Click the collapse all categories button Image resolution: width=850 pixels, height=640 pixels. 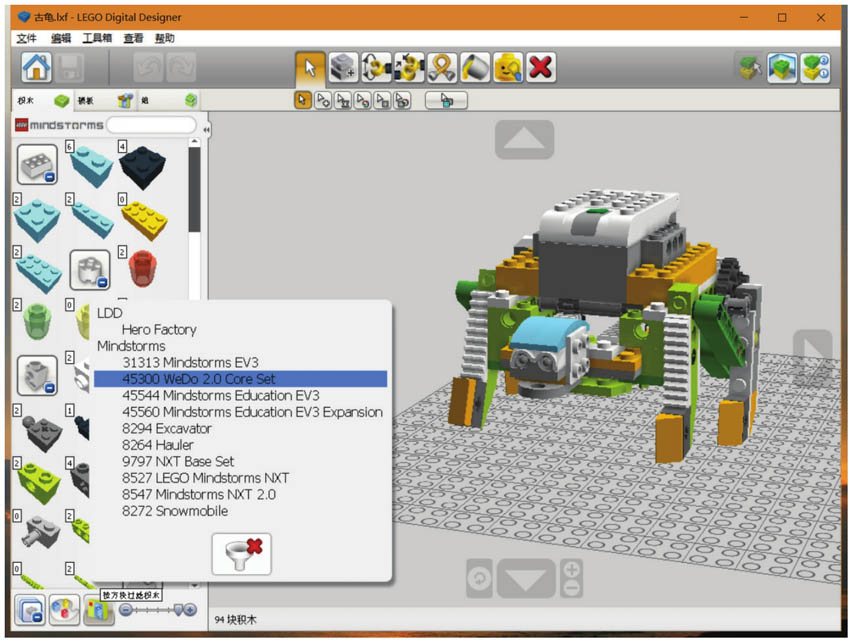[x=29, y=610]
